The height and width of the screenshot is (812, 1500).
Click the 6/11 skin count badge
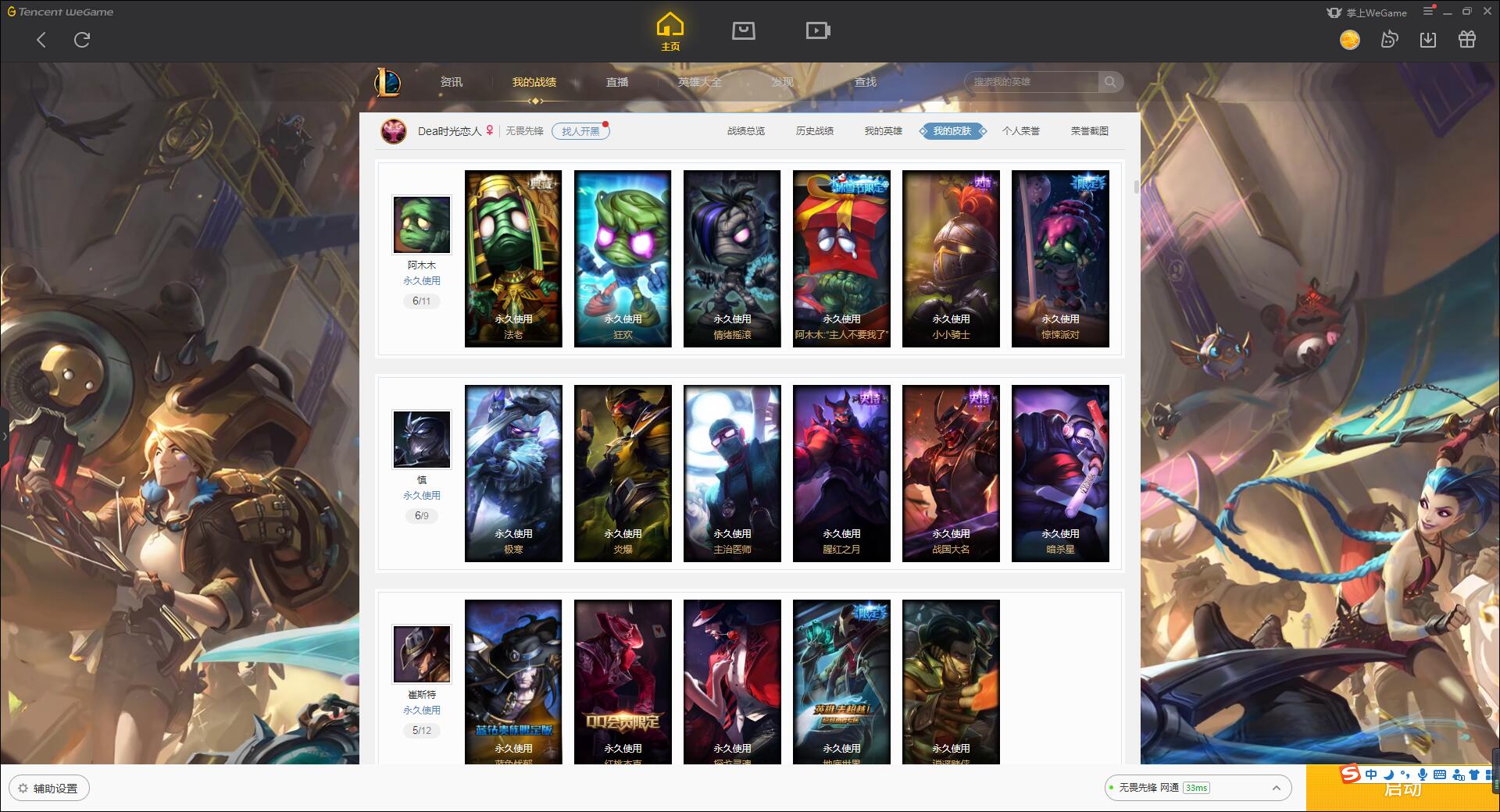click(x=422, y=301)
